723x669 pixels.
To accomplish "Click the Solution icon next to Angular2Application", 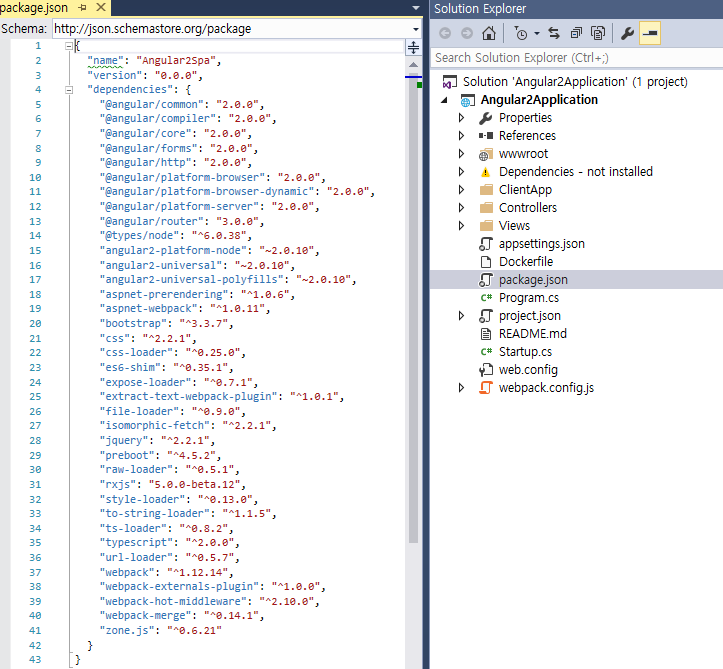I will click(x=449, y=82).
